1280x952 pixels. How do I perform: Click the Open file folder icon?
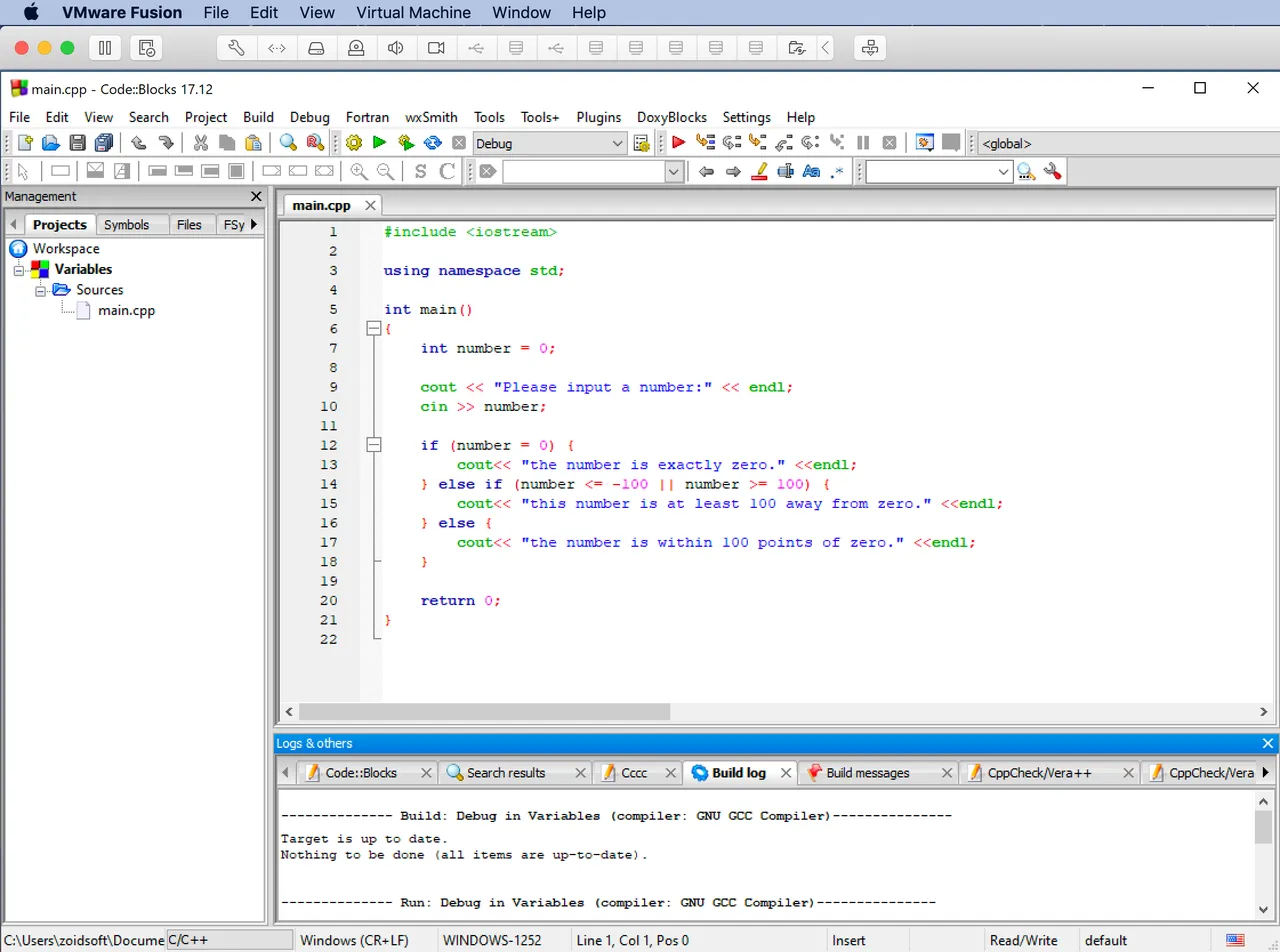click(51, 143)
